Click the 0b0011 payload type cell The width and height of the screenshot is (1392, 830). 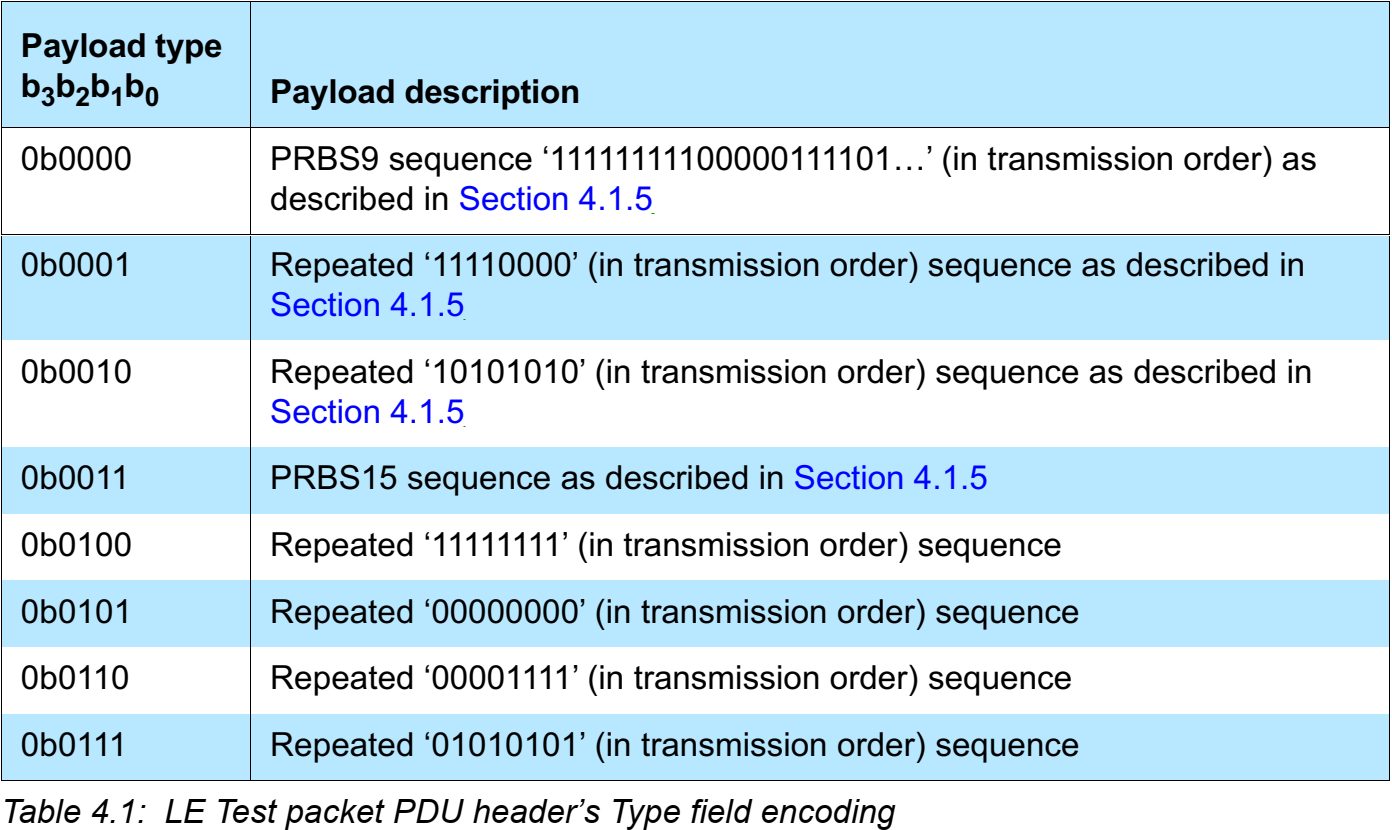point(76,479)
